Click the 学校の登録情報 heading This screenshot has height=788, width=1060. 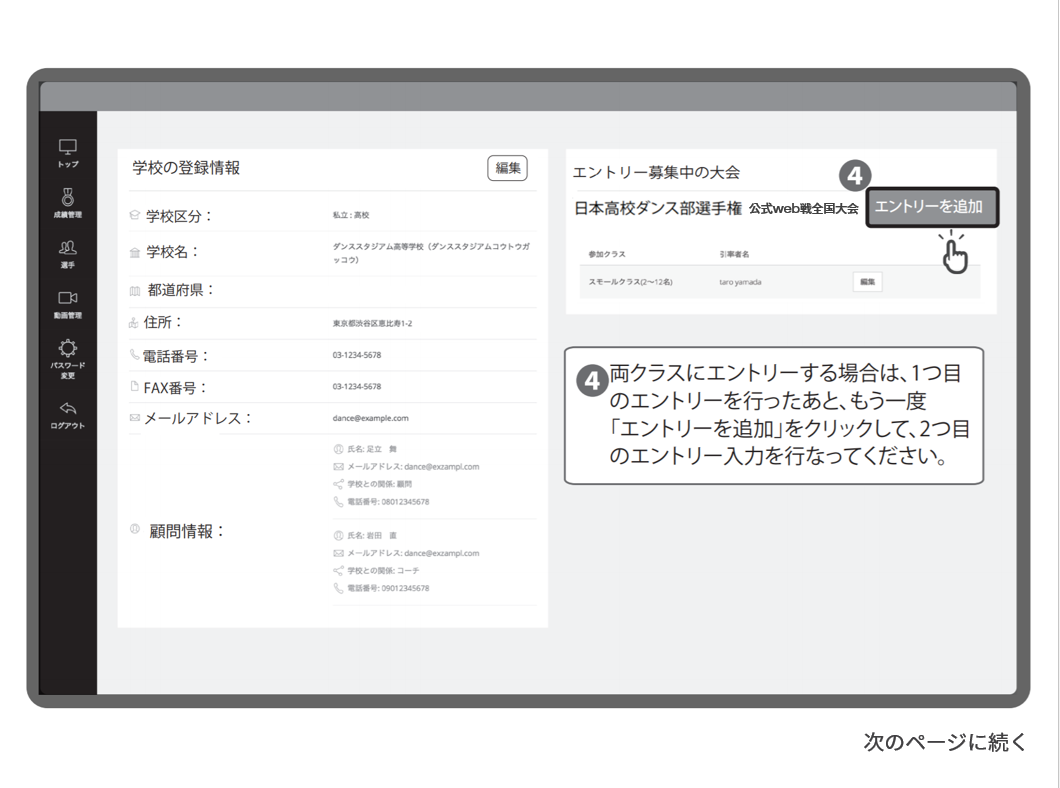(x=186, y=168)
